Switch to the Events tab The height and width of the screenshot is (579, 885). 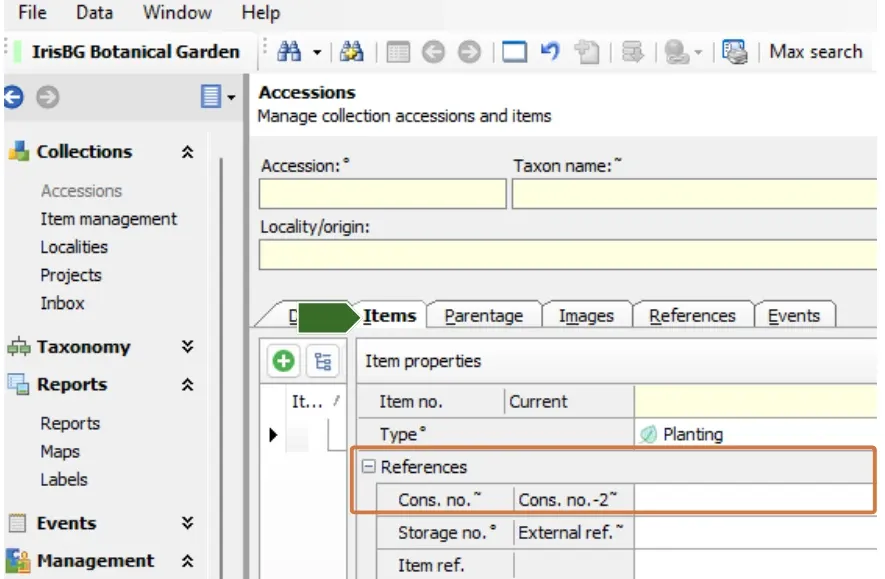[794, 315]
